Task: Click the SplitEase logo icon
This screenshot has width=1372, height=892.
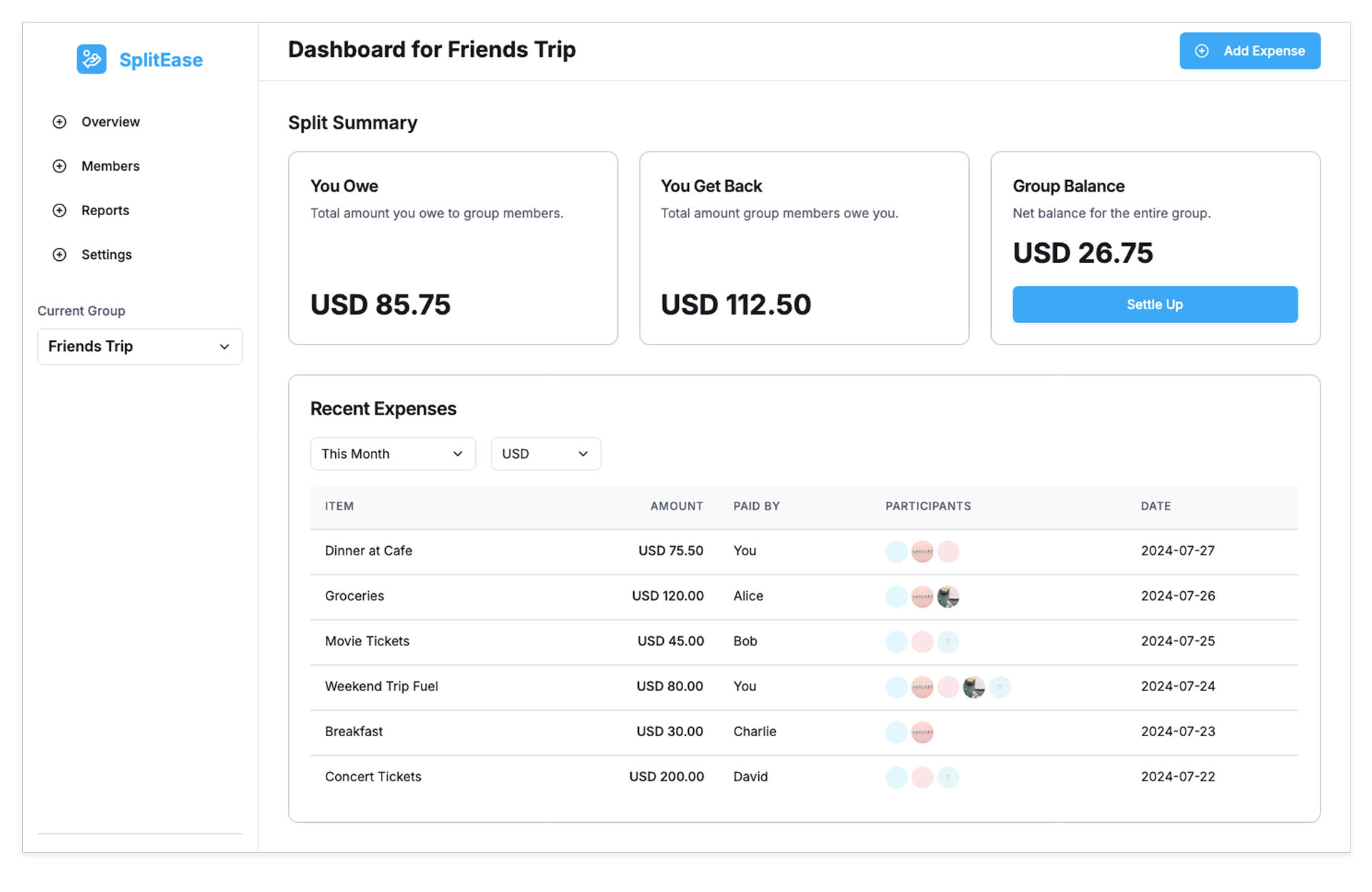Action: point(91,59)
